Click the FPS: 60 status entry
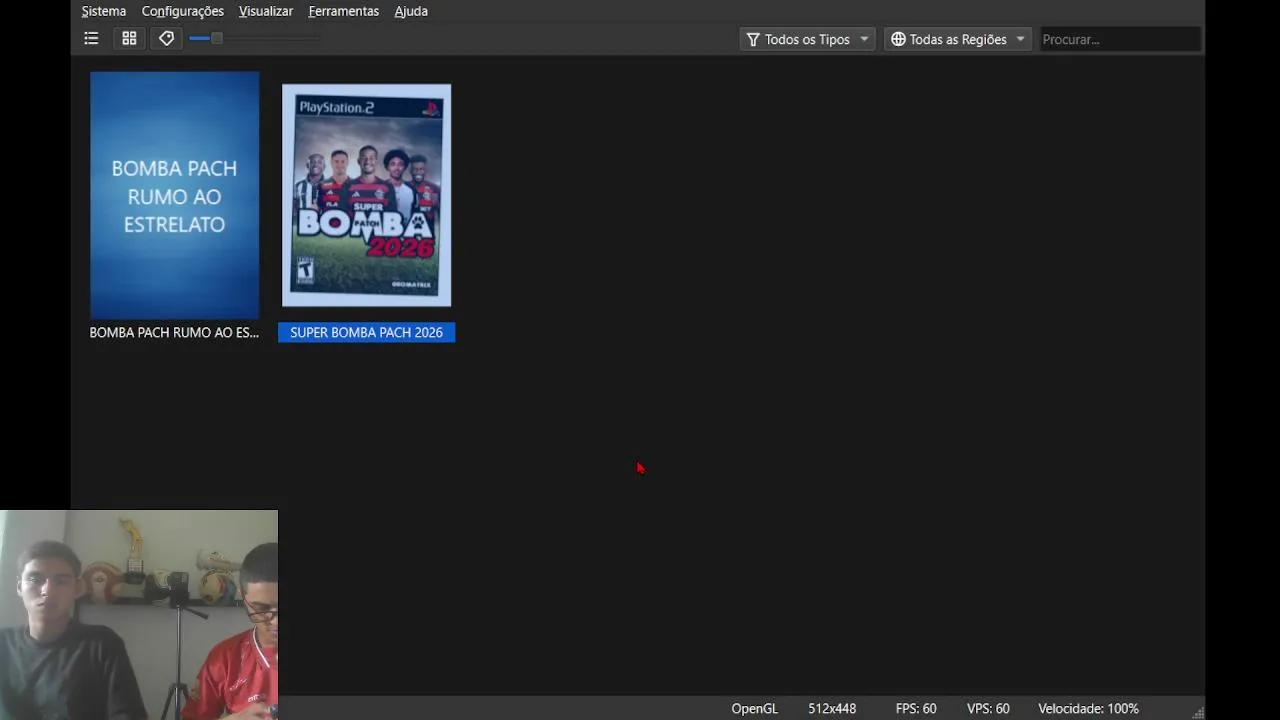This screenshot has width=1280, height=720. 916,708
